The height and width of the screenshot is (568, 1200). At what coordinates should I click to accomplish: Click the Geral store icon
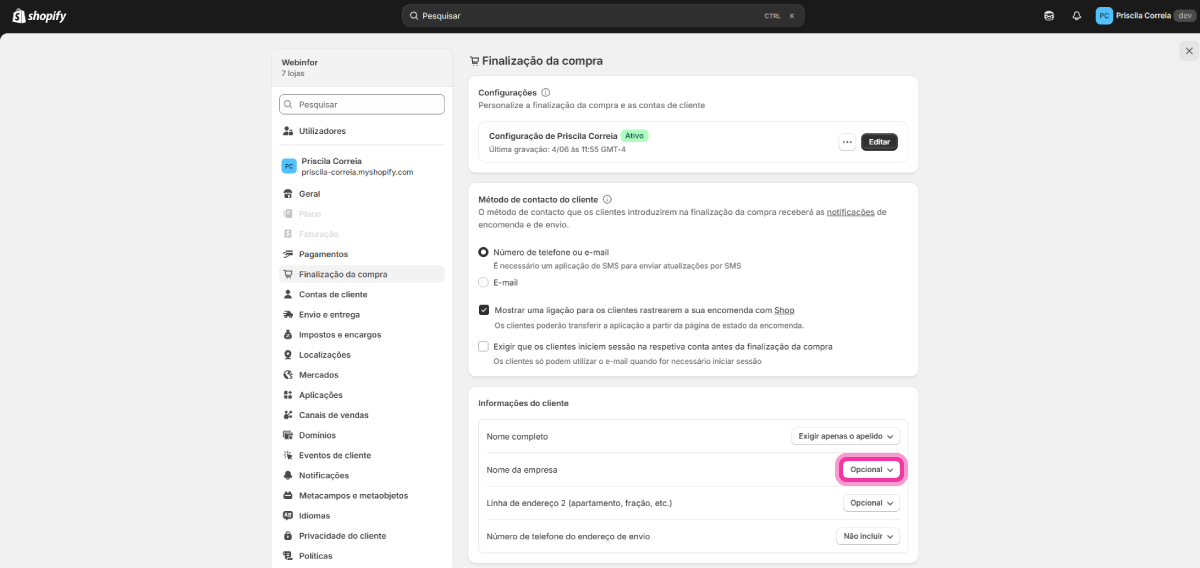click(x=288, y=194)
